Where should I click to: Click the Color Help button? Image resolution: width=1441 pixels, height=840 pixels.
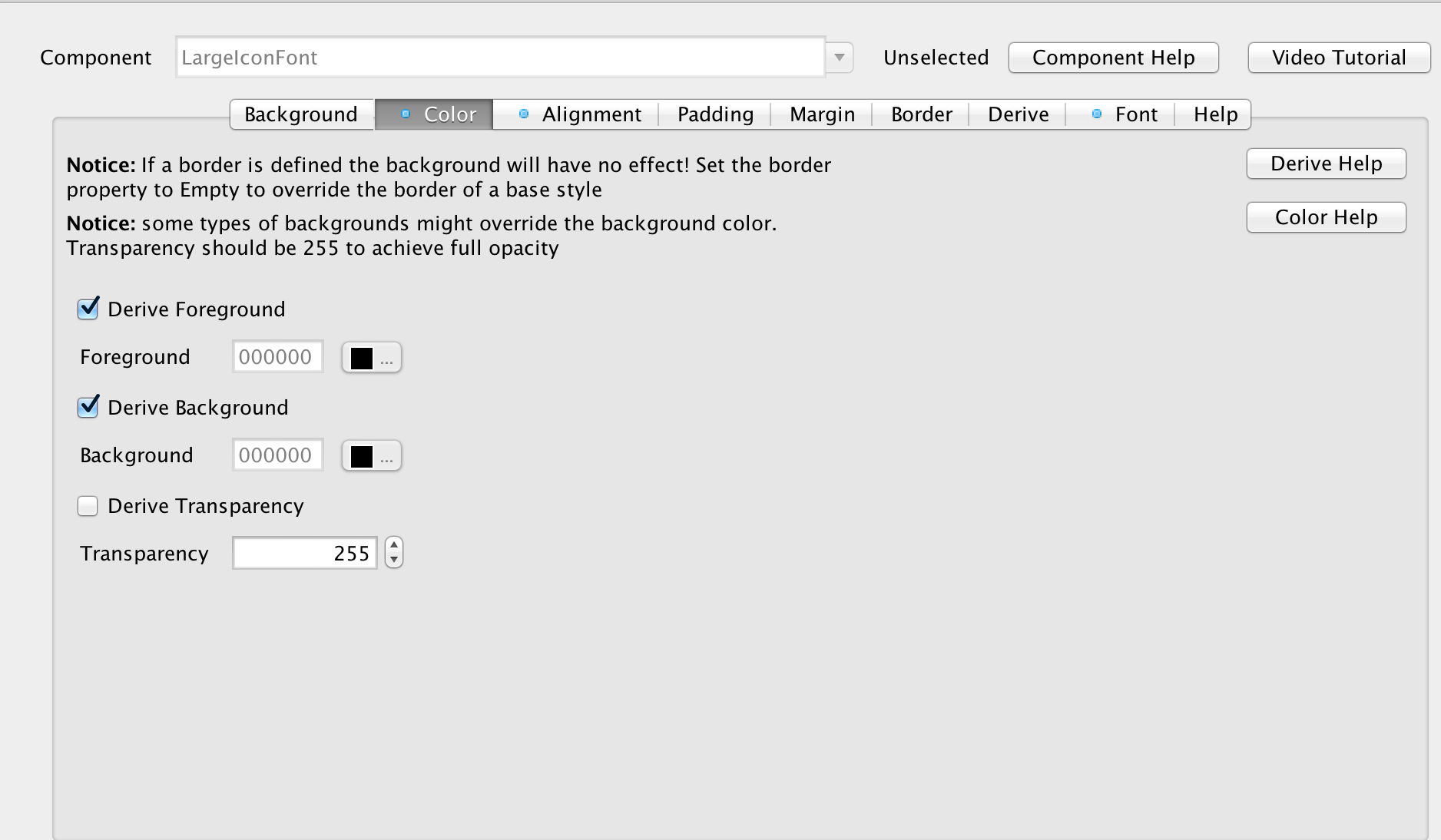tap(1326, 217)
